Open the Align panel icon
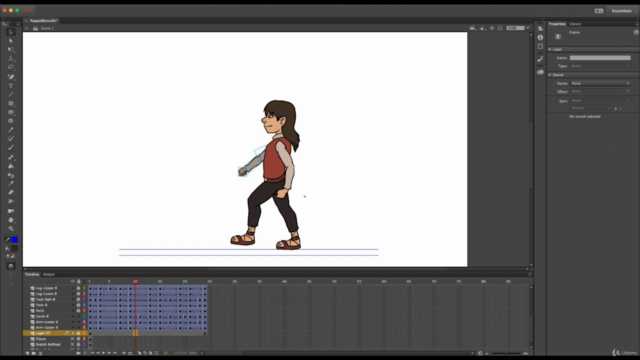Screen dimensions: 640x360 tap(540, 29)
